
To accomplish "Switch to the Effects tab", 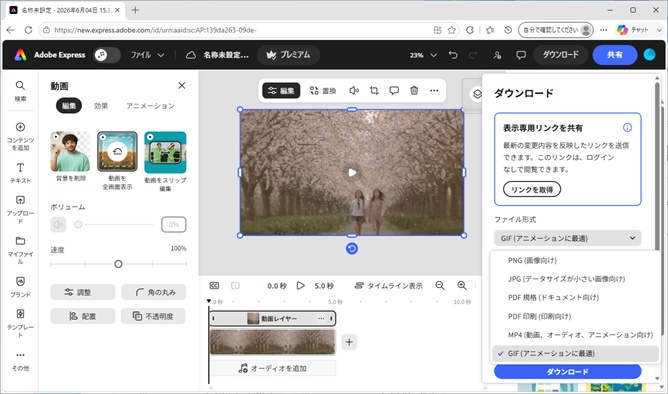I will (x=101, y=106).
